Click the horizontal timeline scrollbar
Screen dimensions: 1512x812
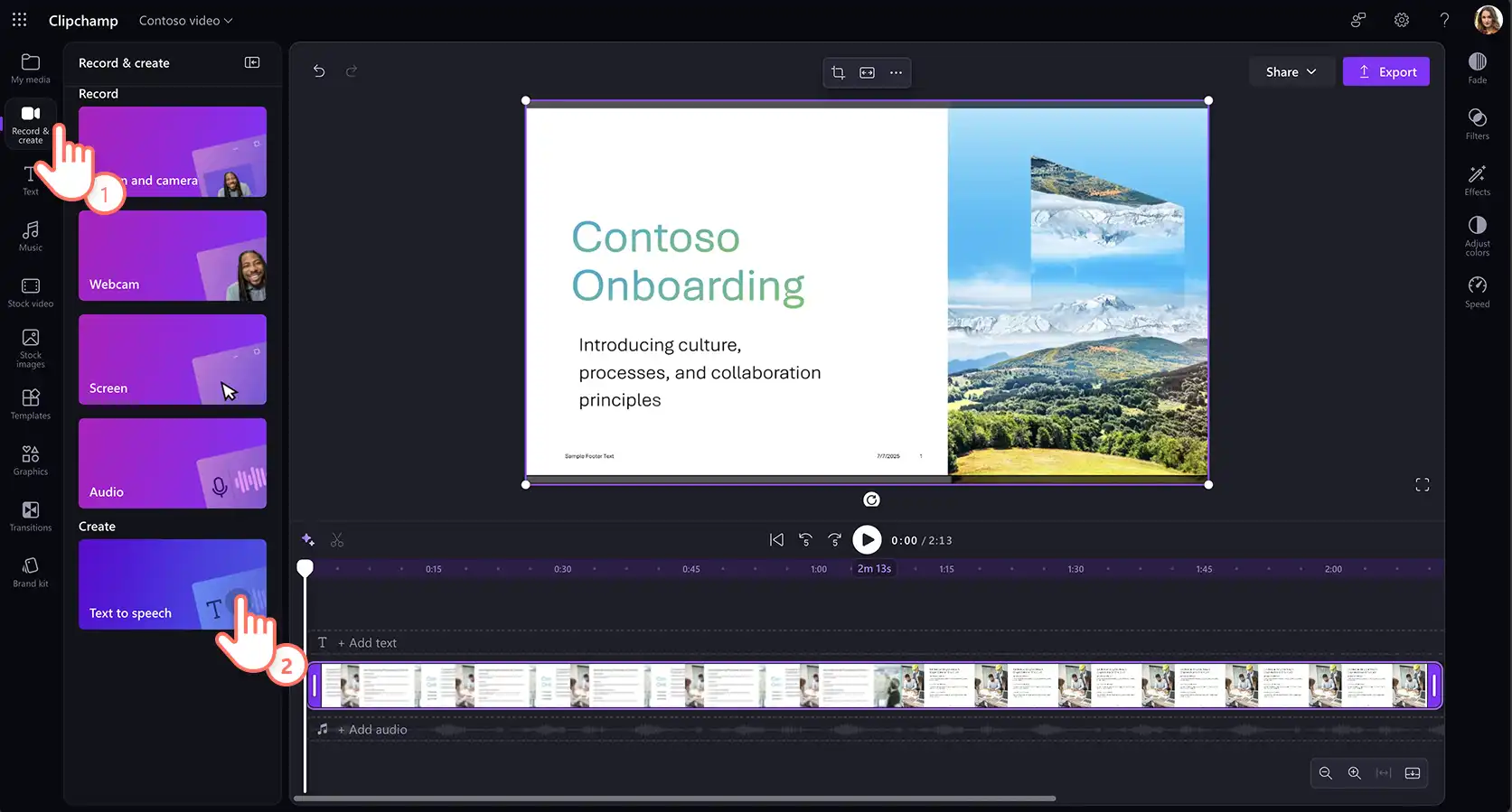675,798
